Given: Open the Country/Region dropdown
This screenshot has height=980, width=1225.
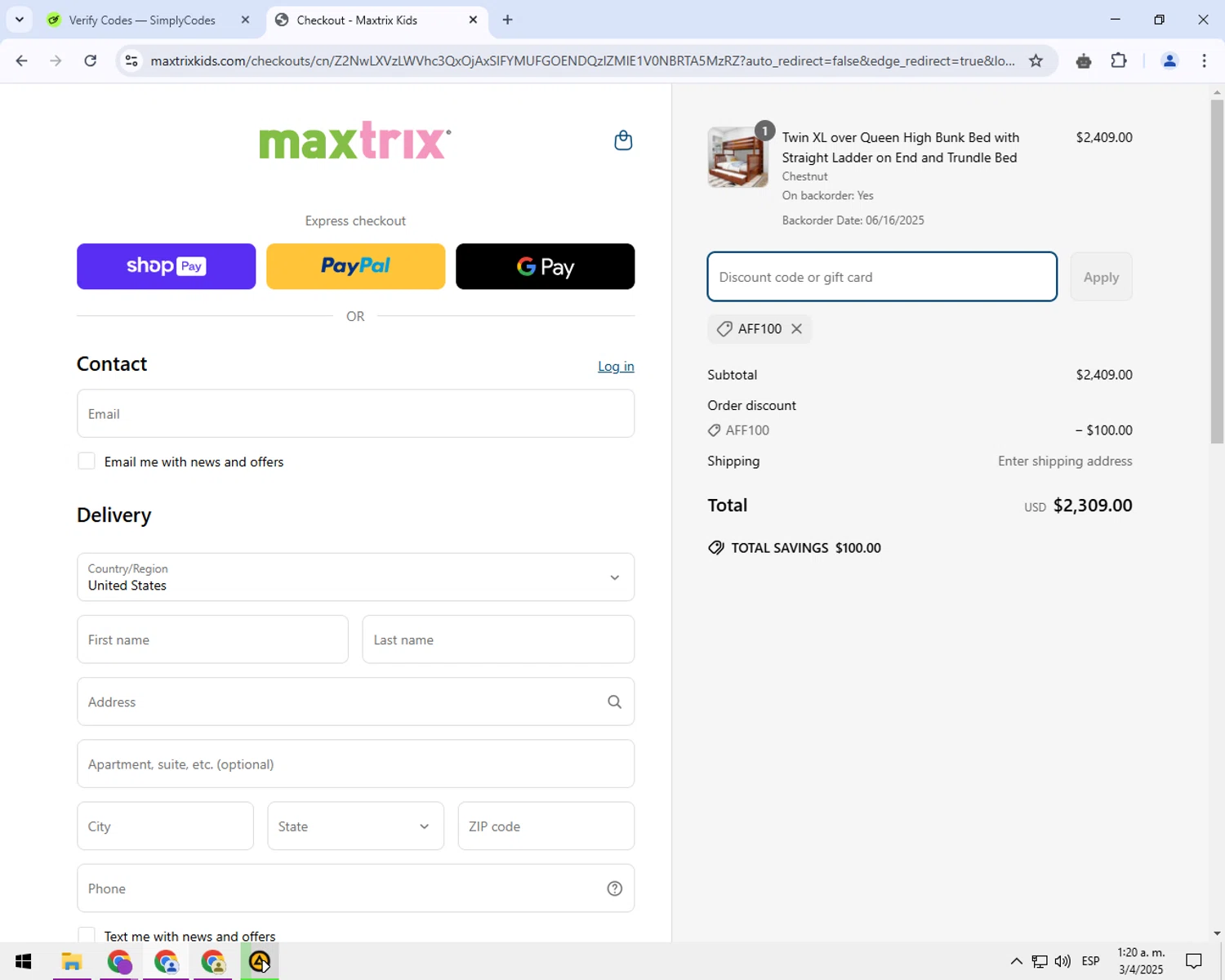Looking at the screenshot, I should 355,577.
